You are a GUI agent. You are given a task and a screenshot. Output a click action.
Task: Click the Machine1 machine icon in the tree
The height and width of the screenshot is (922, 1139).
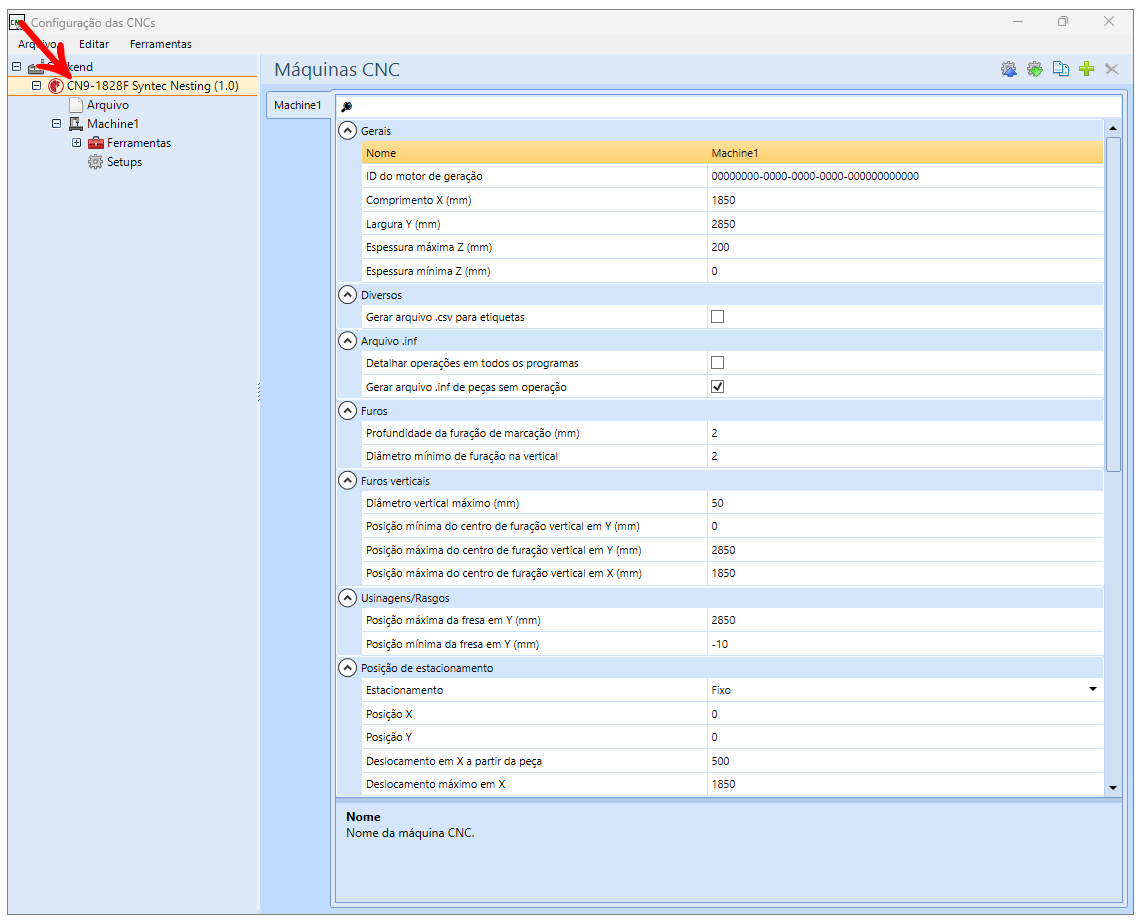[x=76, y=124]
